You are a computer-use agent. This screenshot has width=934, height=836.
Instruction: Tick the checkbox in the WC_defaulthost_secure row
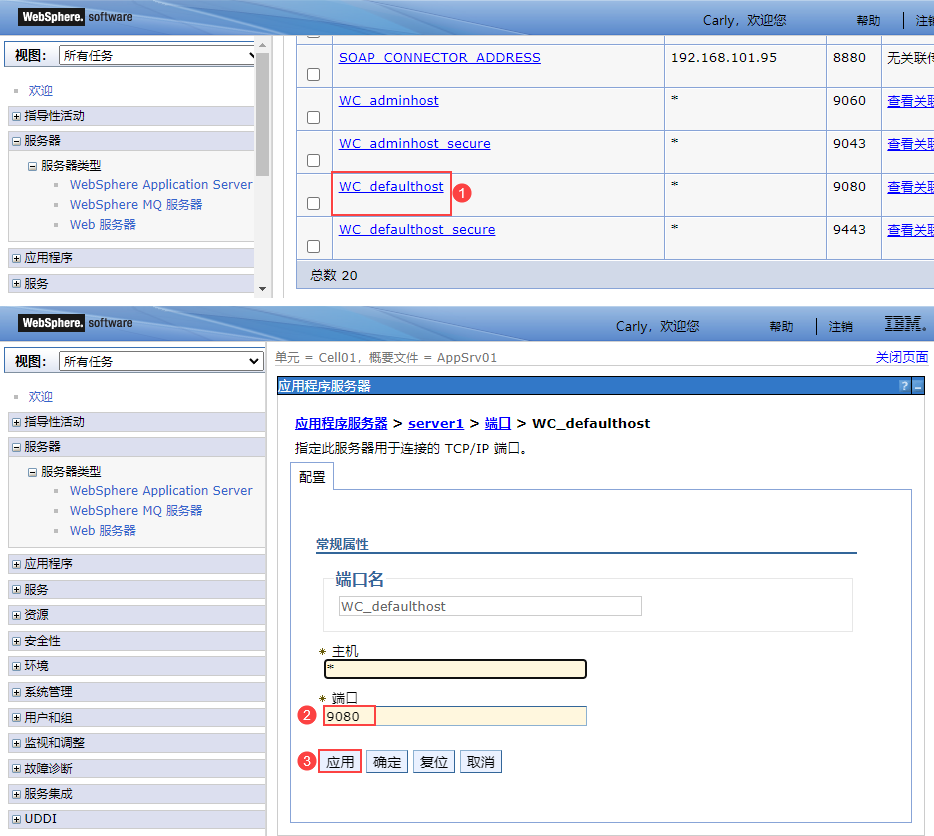tap(313, 246)
